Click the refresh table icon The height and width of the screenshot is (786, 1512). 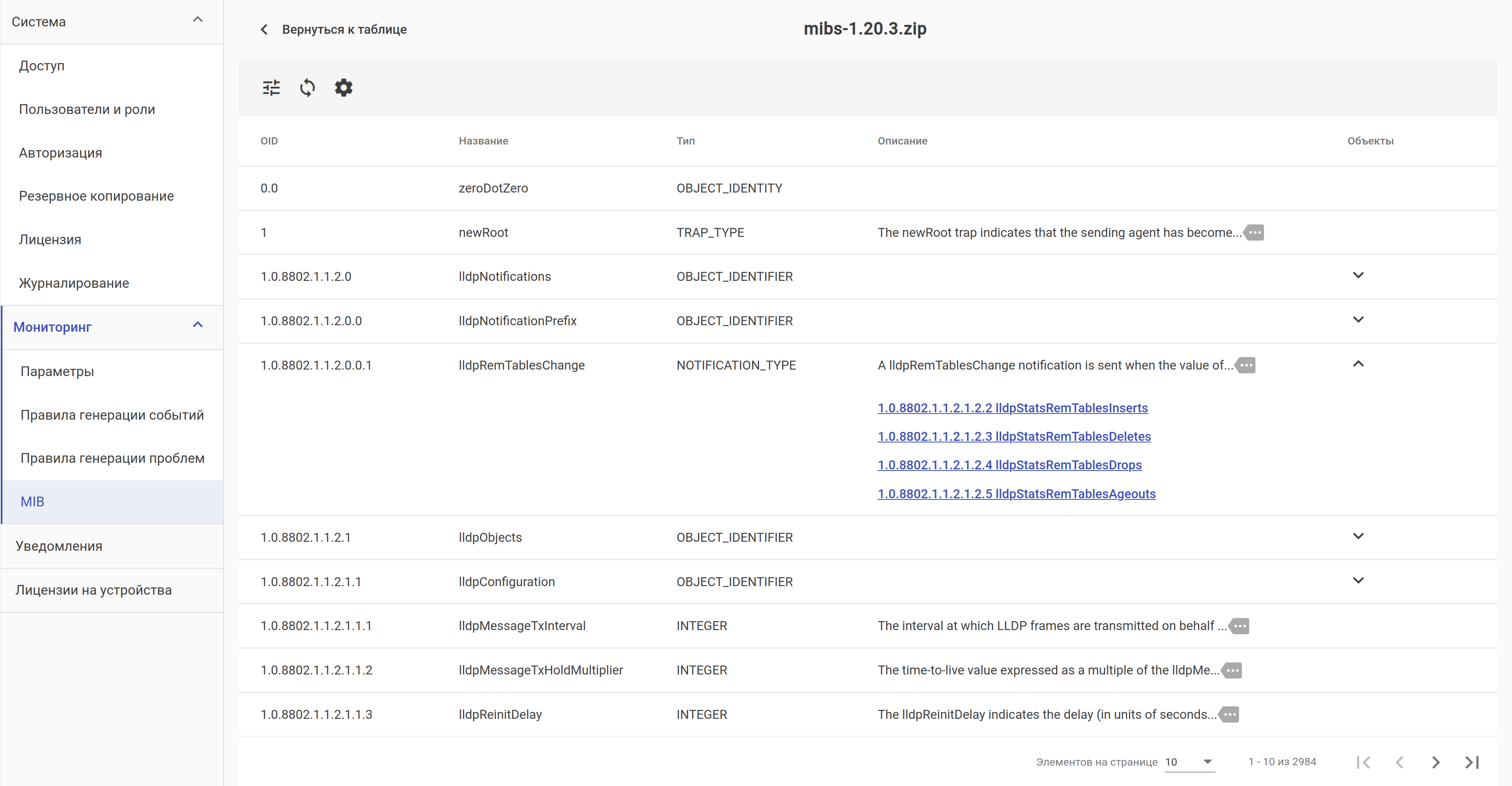307,88
